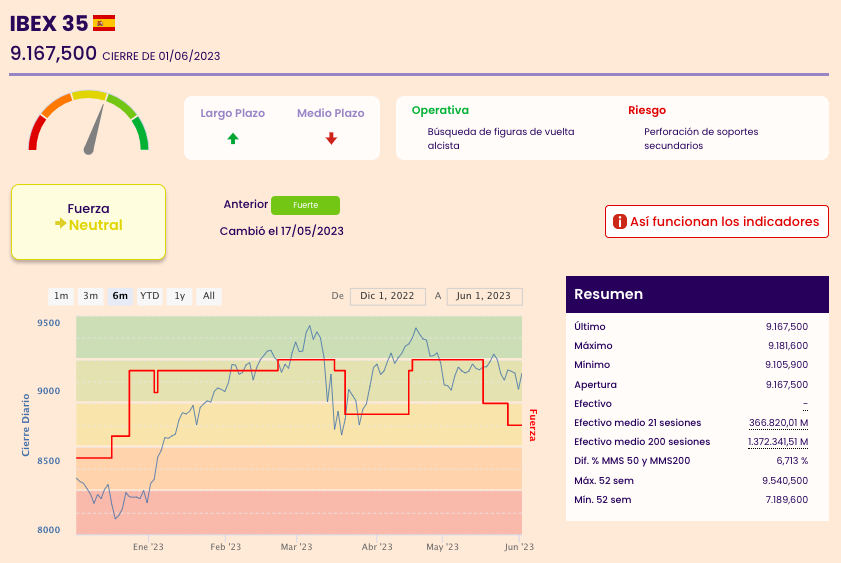Image resolution: width=841 pixels, height=563 pixels.
Task: Click the red down arrow under Medio Plazo
Action: [x=331, y=138]
